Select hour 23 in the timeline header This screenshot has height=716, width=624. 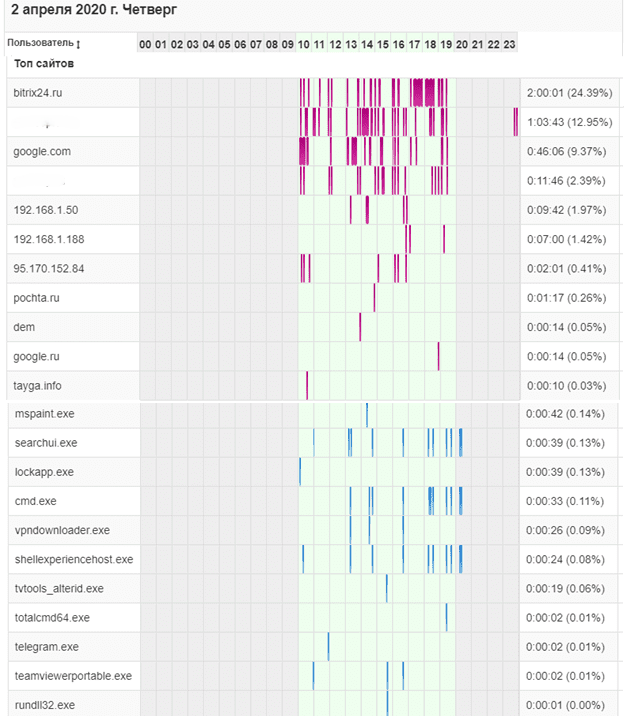[509, 44]
